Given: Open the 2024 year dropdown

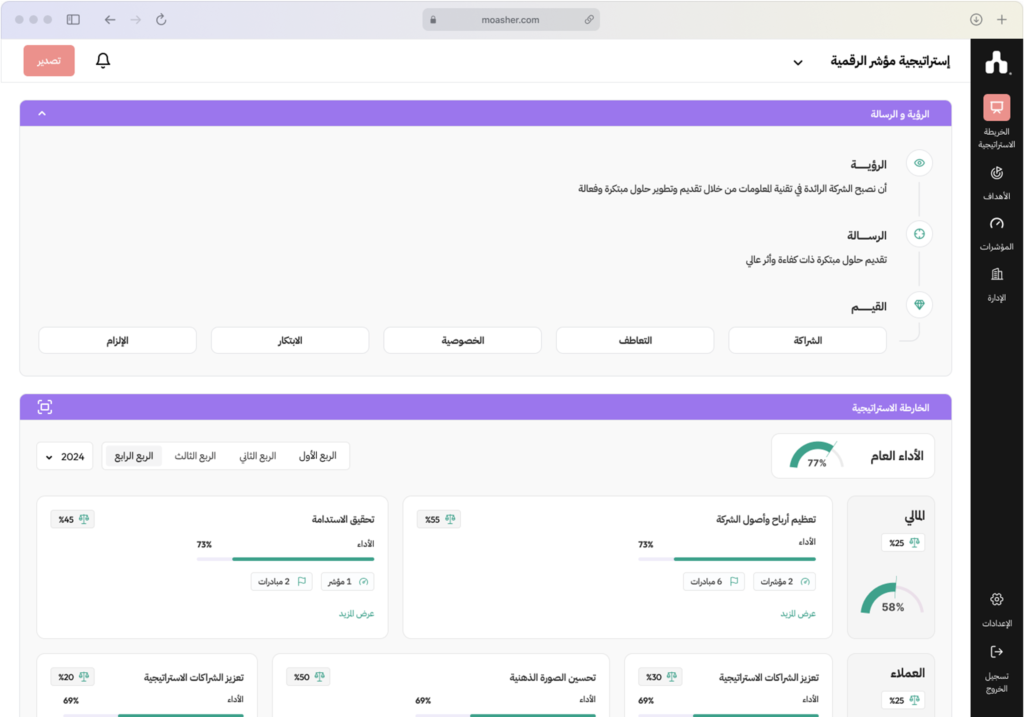Looking at the screenshot, I should click(x=65, y=456).
